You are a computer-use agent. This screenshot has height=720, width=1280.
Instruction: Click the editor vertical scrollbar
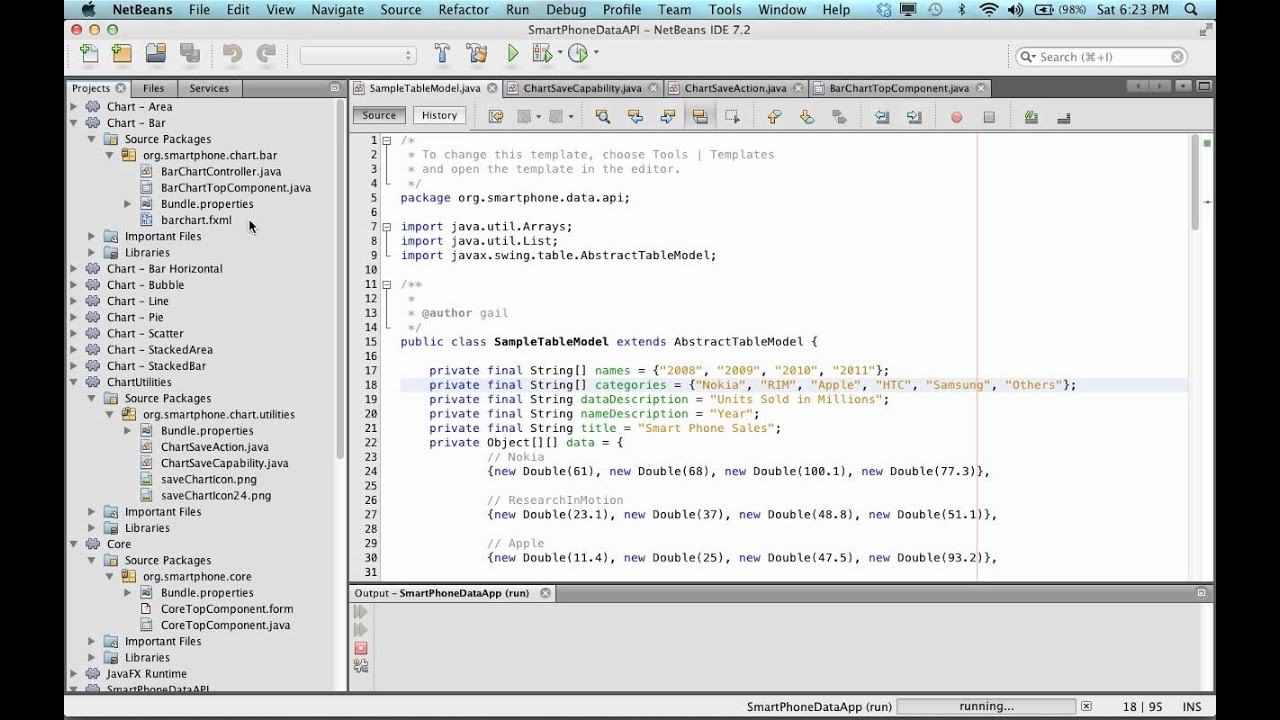click(1195, 181)
